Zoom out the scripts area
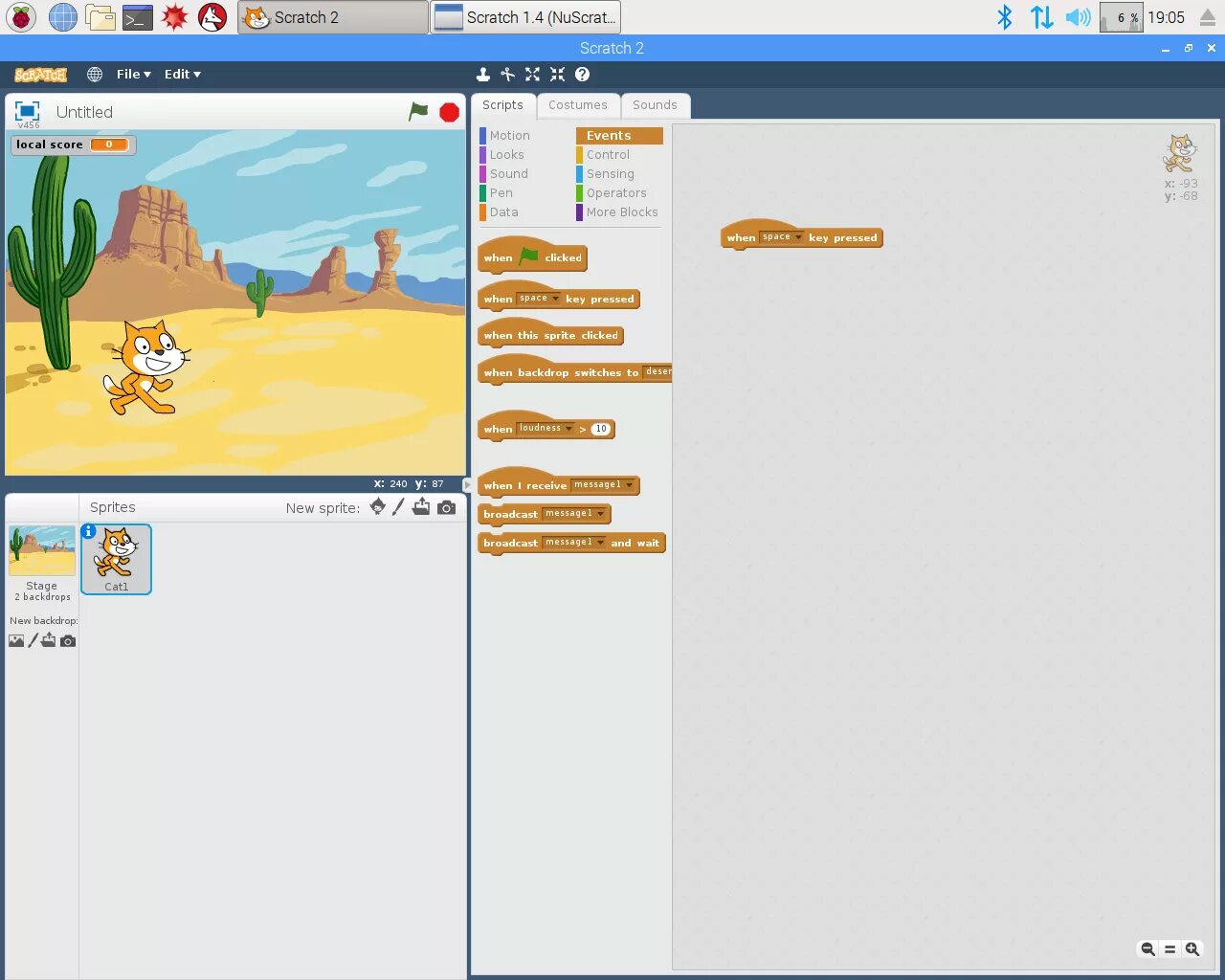 1147,948
